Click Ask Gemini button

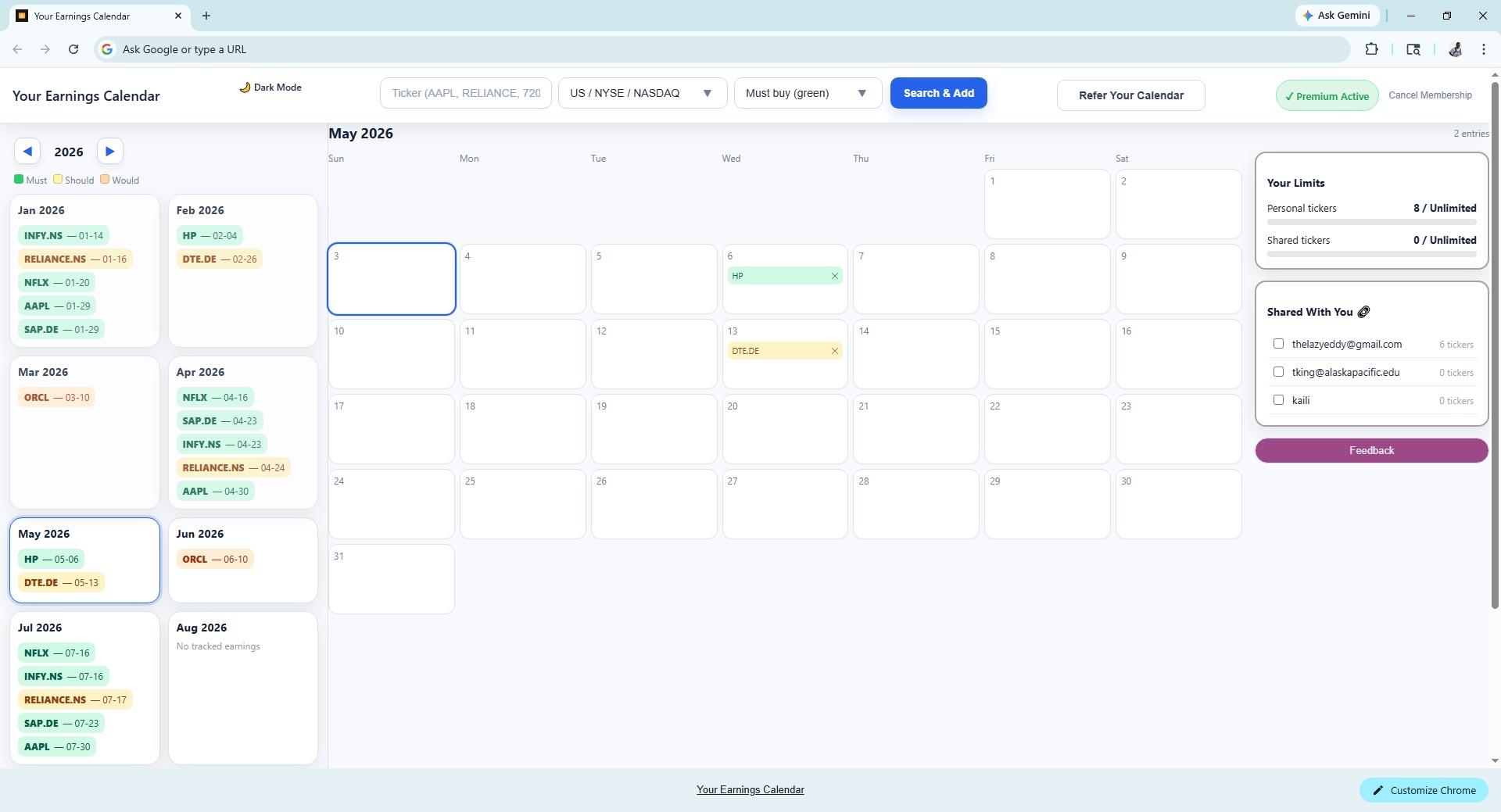[x=1337, y=16]
